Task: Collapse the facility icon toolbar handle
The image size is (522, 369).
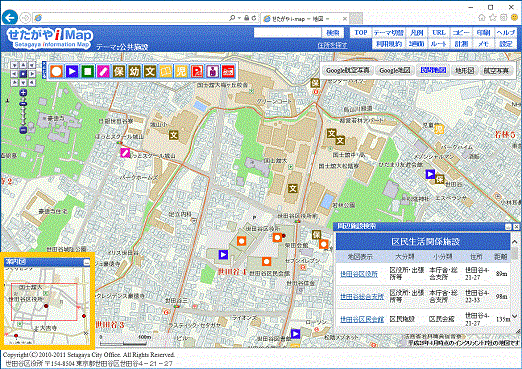Action: click(x=44, y=70)
